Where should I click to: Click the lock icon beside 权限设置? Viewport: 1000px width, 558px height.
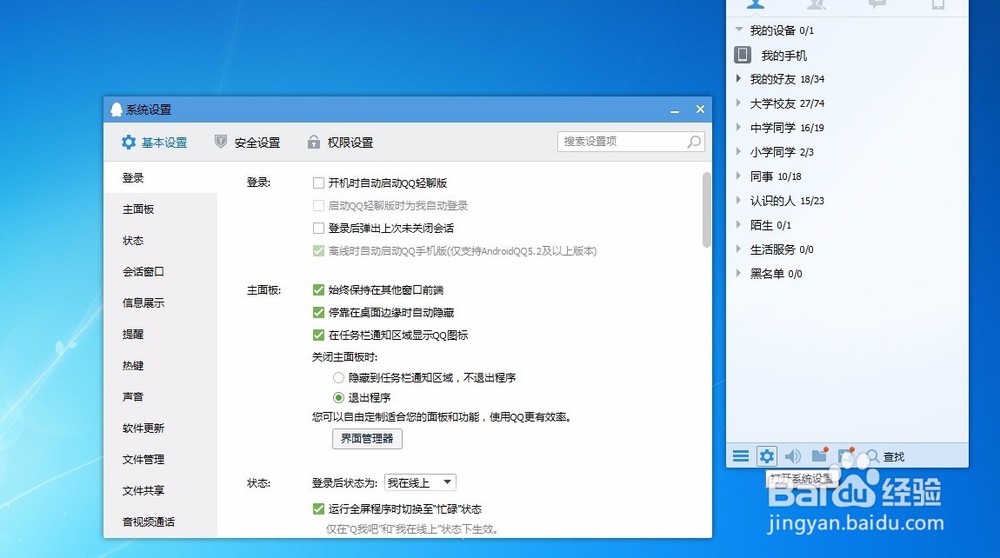313,142
